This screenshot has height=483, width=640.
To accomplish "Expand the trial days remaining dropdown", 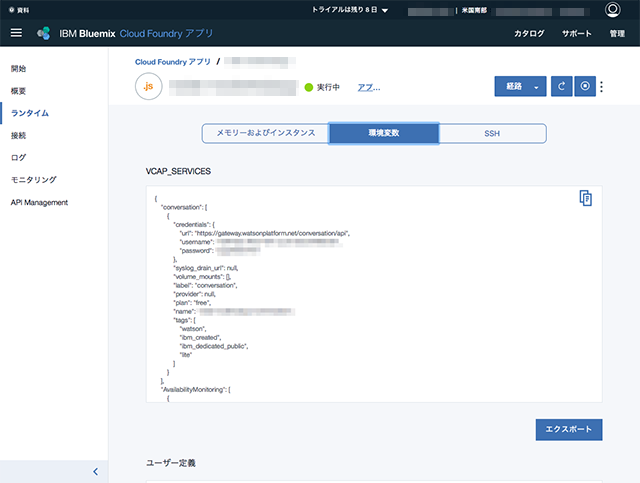I will (x=350, y=10).
